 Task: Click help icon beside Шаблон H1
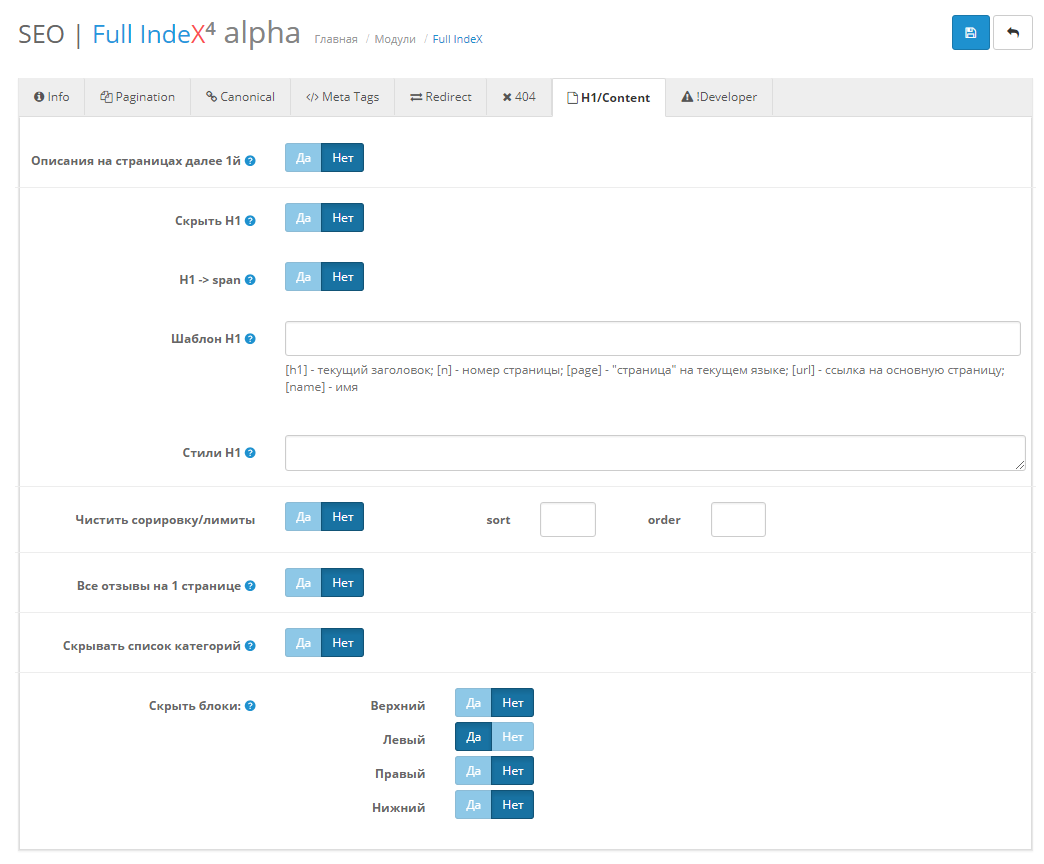click(250, 339)
